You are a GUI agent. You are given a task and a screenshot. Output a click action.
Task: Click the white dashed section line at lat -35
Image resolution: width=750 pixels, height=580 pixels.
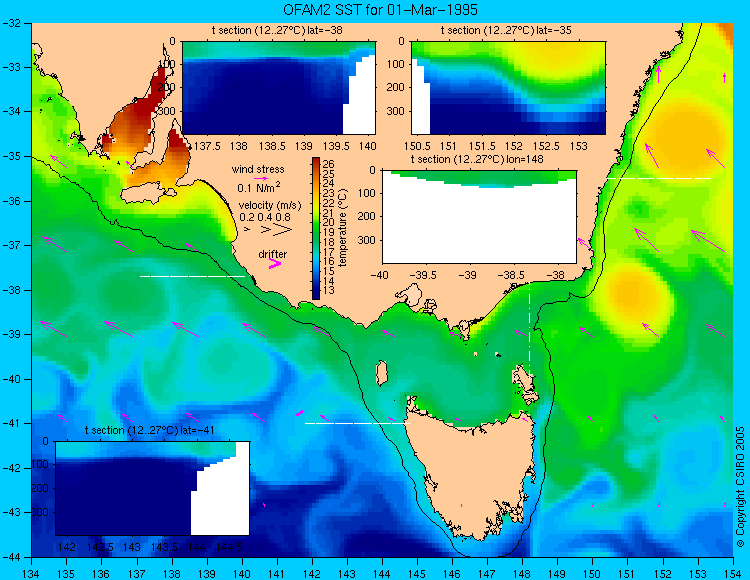pos(659,178)
